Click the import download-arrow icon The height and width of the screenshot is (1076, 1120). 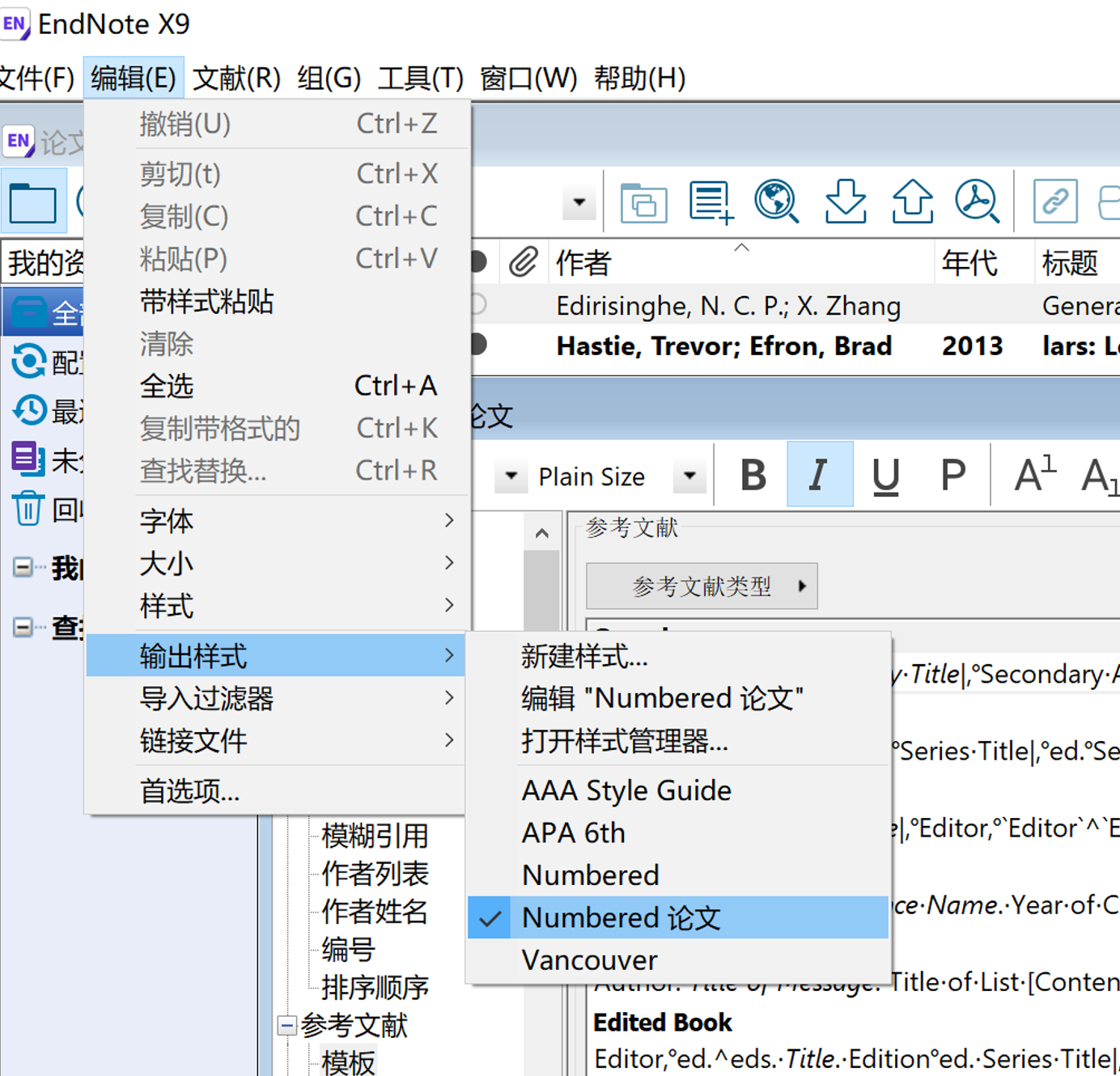click(846, 201)
